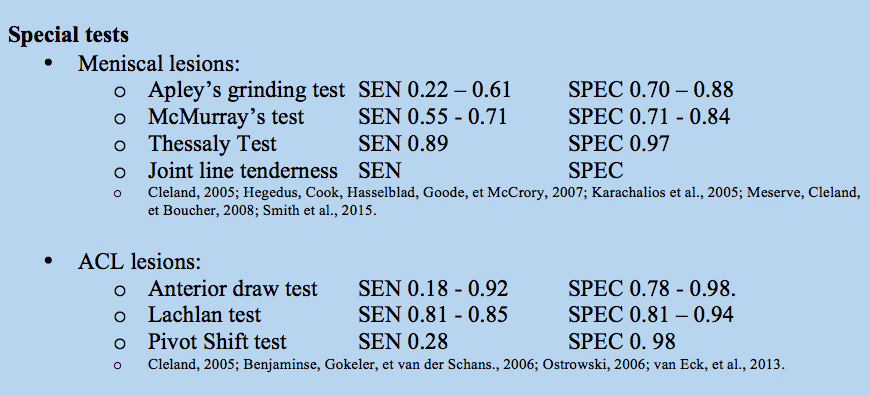Click the 'ACL lesions:' bullet text
Viewport: 870px width, 396px height.
pyautogui.click(x=139, y=262)
